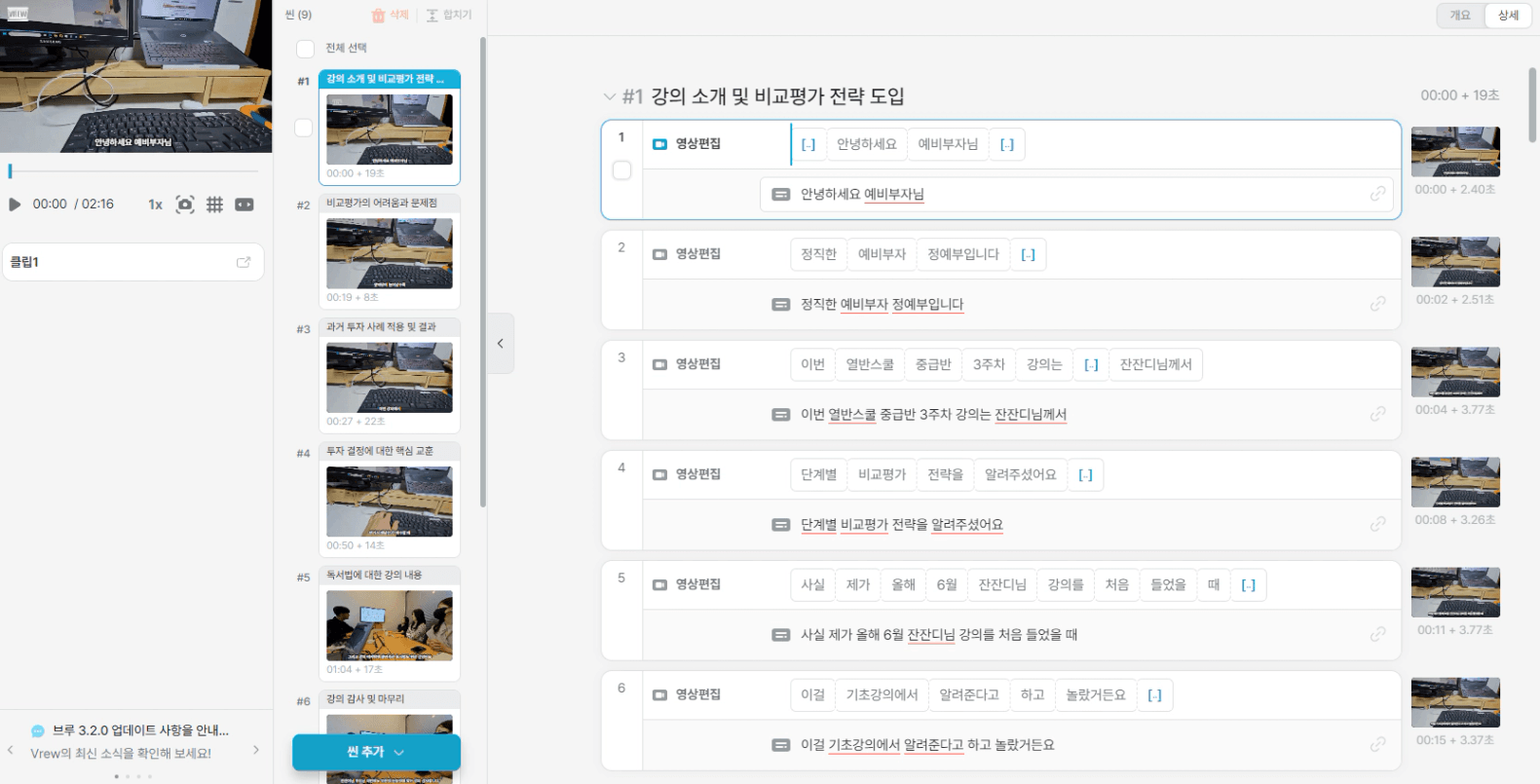Click the 삭제 trash icon
The width and height of the screenshot is (1540, 784).
coord(378,16)
